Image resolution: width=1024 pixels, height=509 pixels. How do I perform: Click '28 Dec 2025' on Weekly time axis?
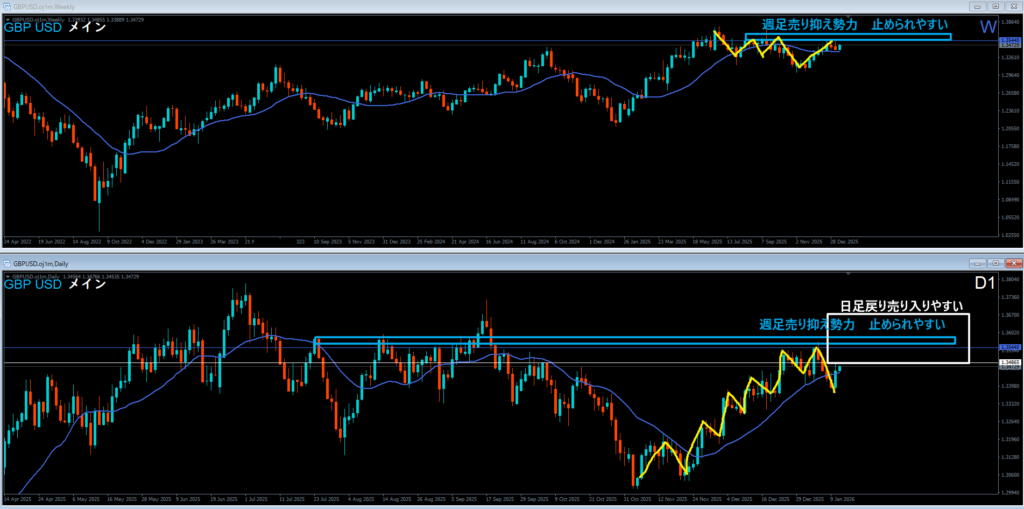(x=843, y=241)
